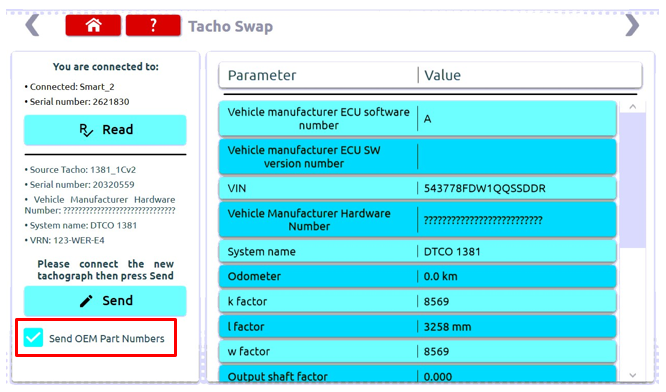The width and height of the screenshot is (666, 392).
Task: Select the Parameter column header
Action: pyautogui.click(x=262, y=75)
